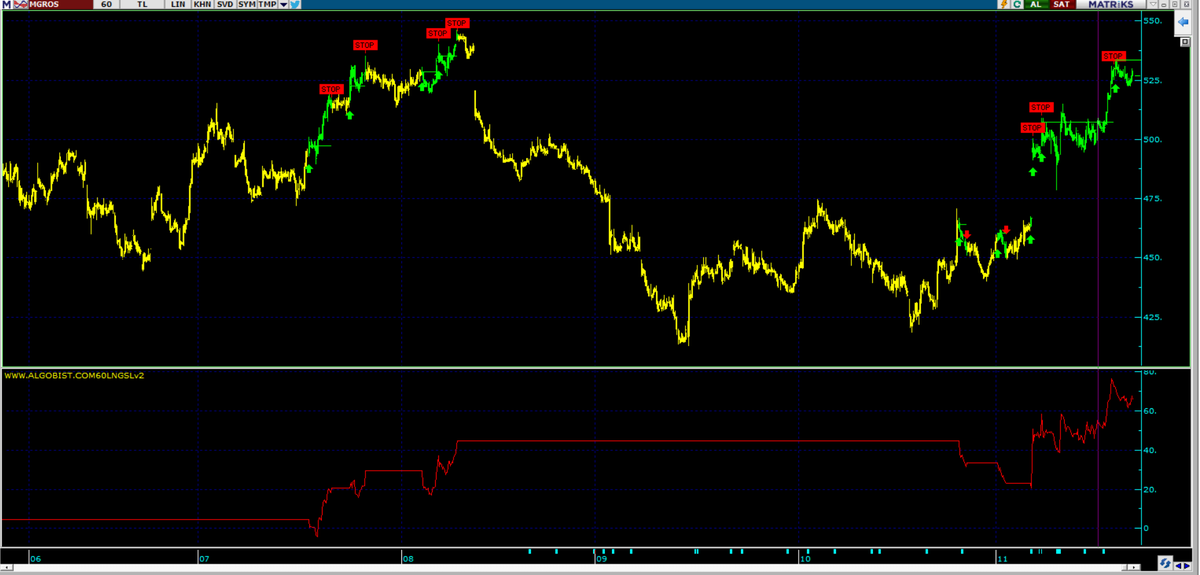
Task: Click the blue arrow icon beside price axis
Action: pos(1183,21)
